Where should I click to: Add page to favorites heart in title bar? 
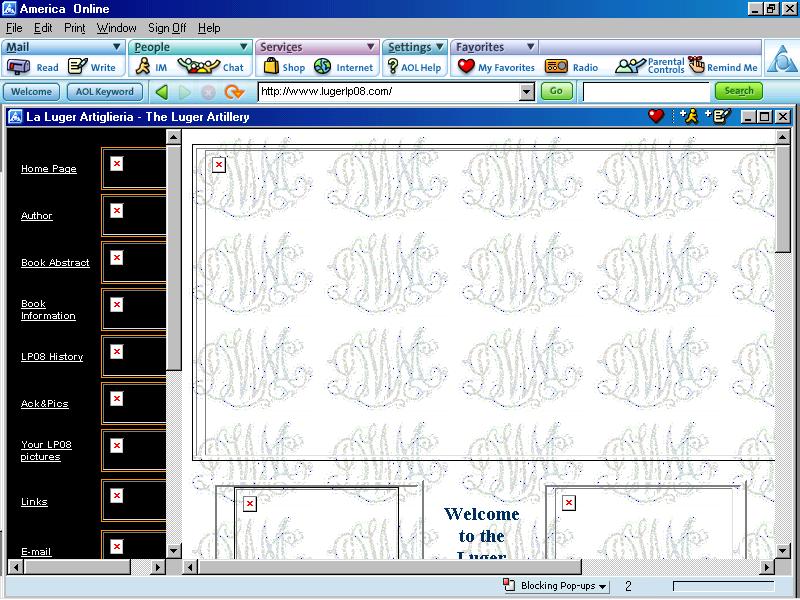click(656, 116)
